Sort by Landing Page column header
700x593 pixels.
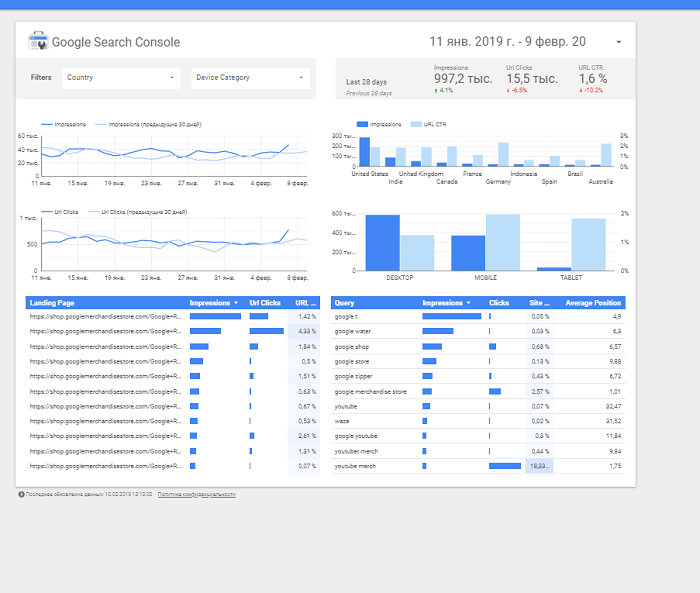pyautogui.click(x=52, y=302)
